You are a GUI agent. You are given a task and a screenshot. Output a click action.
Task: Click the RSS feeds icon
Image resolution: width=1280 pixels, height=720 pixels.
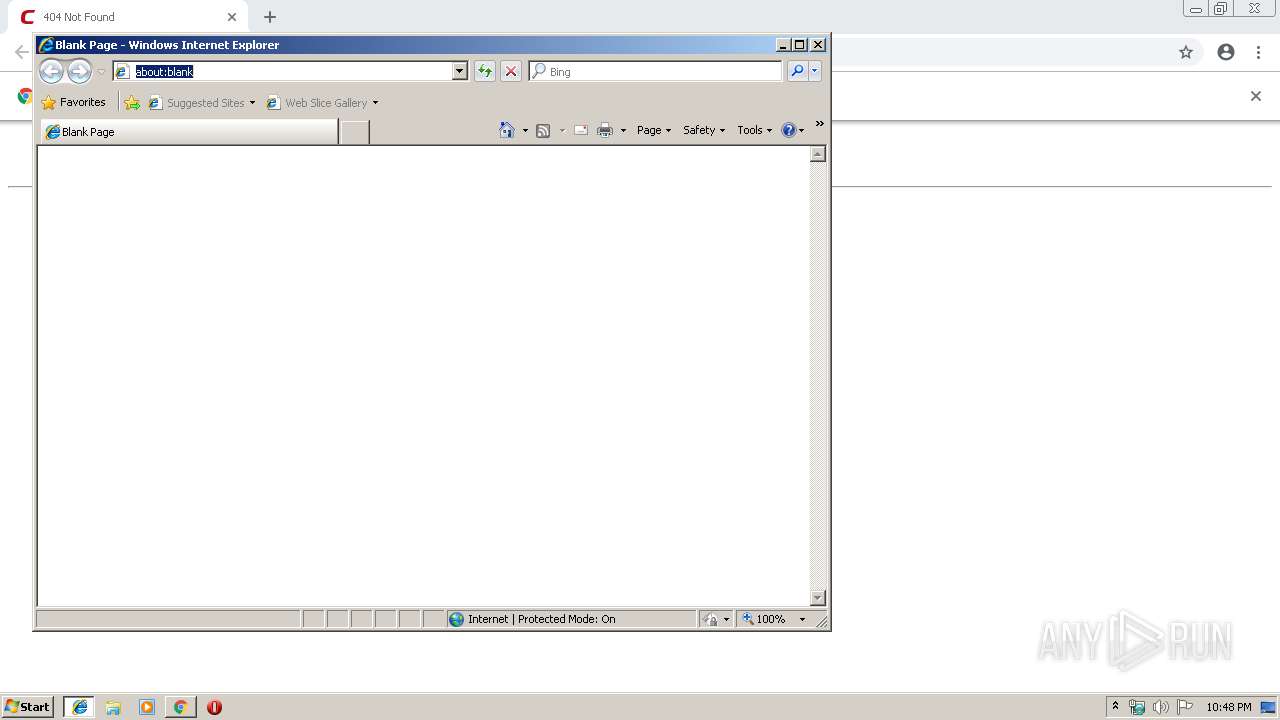pos(543,130)
